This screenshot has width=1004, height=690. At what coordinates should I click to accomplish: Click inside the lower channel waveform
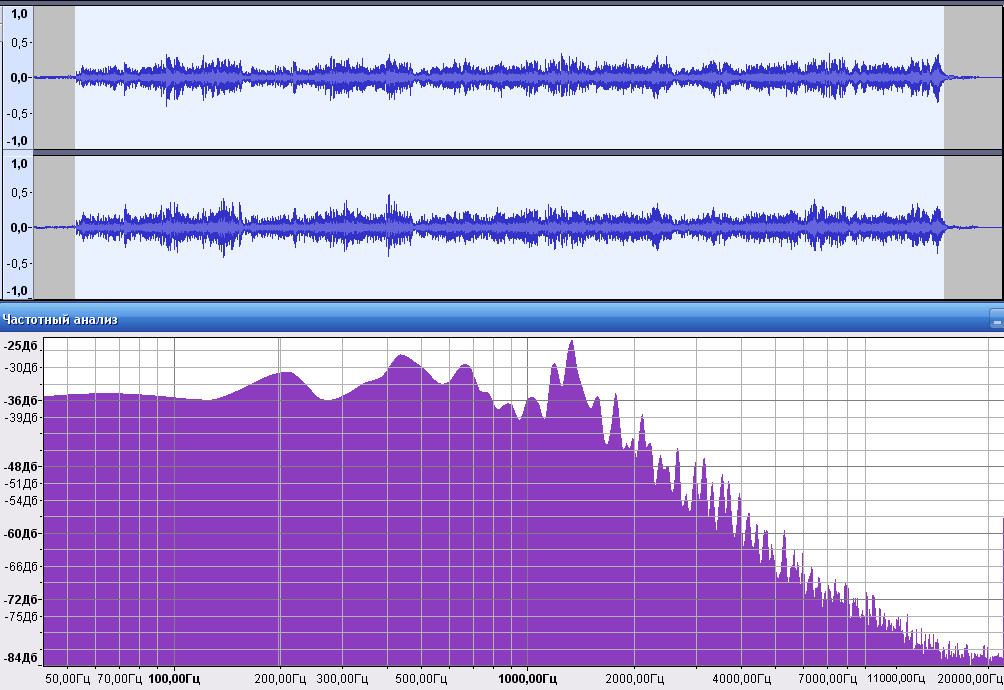click(x=509, y=227)
